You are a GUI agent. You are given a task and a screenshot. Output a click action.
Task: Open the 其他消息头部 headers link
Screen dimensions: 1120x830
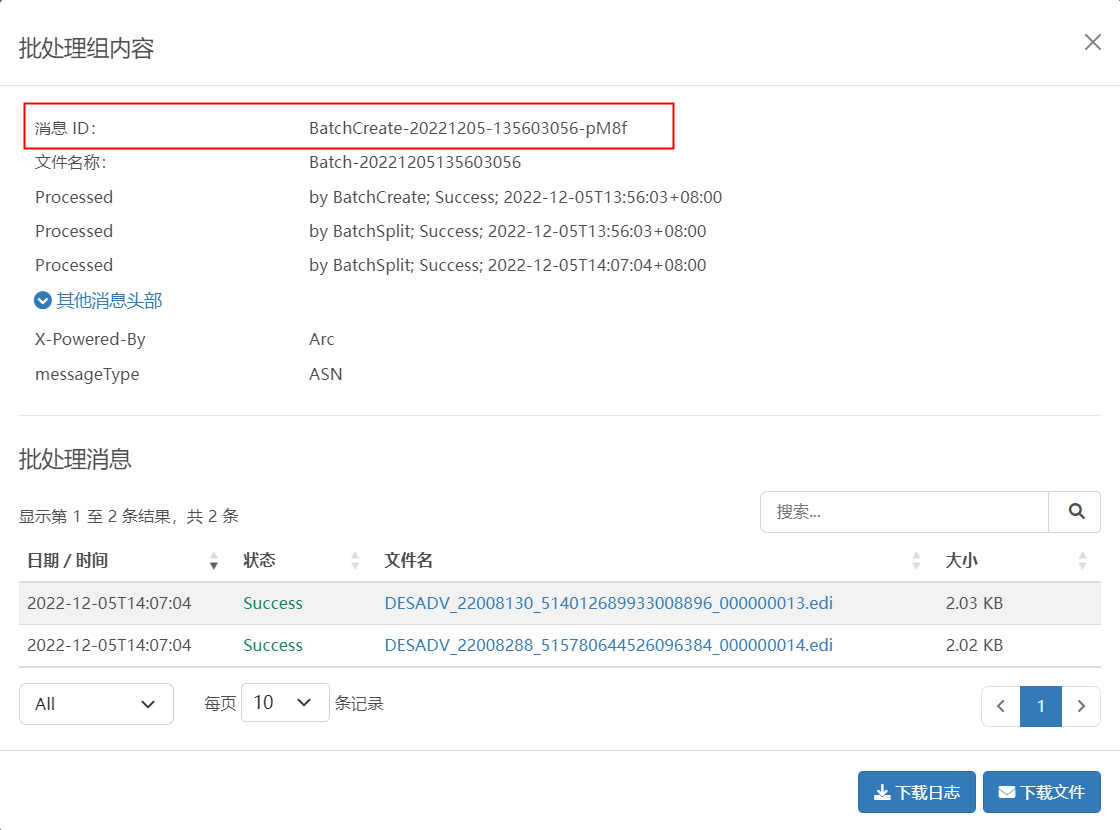[109, 301]
